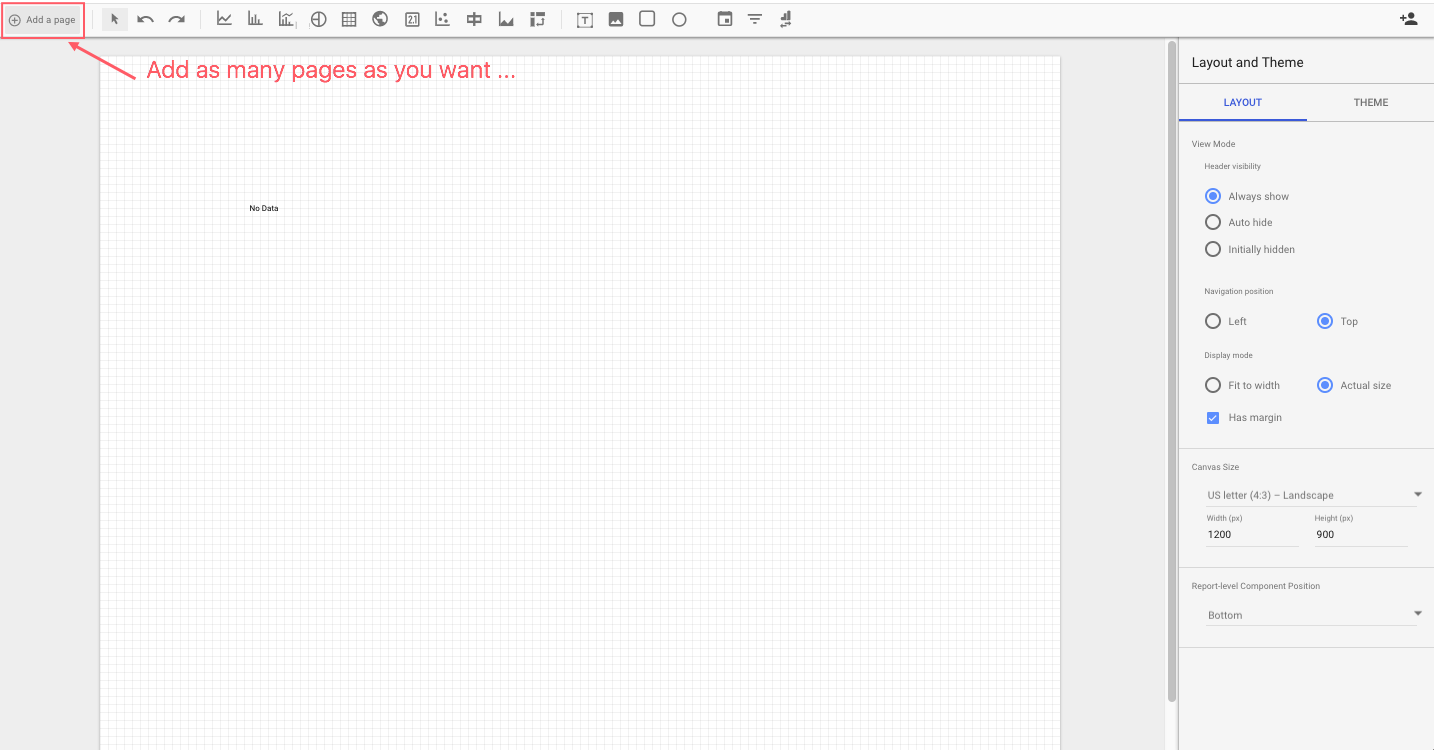Click the Redo icon

click(177, 18)
